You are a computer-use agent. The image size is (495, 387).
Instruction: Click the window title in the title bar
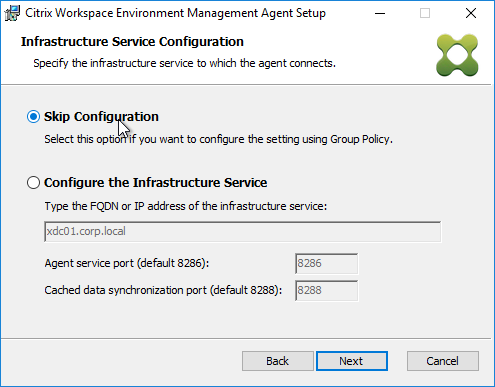175,13
